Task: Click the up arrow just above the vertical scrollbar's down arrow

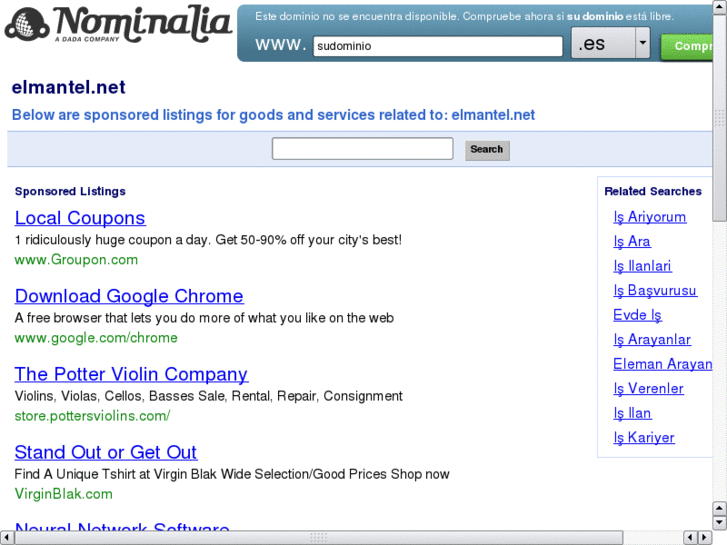Action: pos(720,509)
